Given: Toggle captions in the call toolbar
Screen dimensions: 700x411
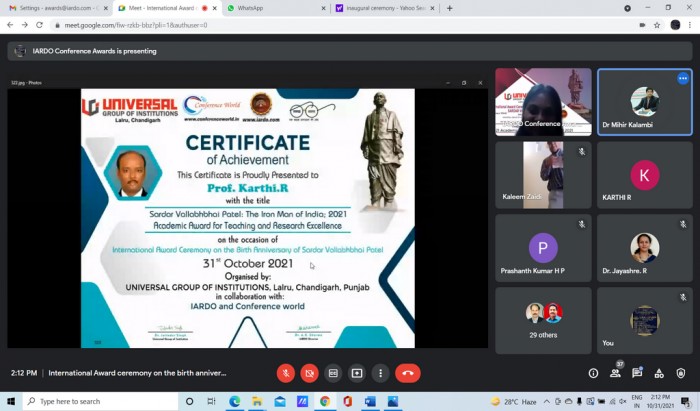Looking at the screenshot, I should [x=333, y=373].
